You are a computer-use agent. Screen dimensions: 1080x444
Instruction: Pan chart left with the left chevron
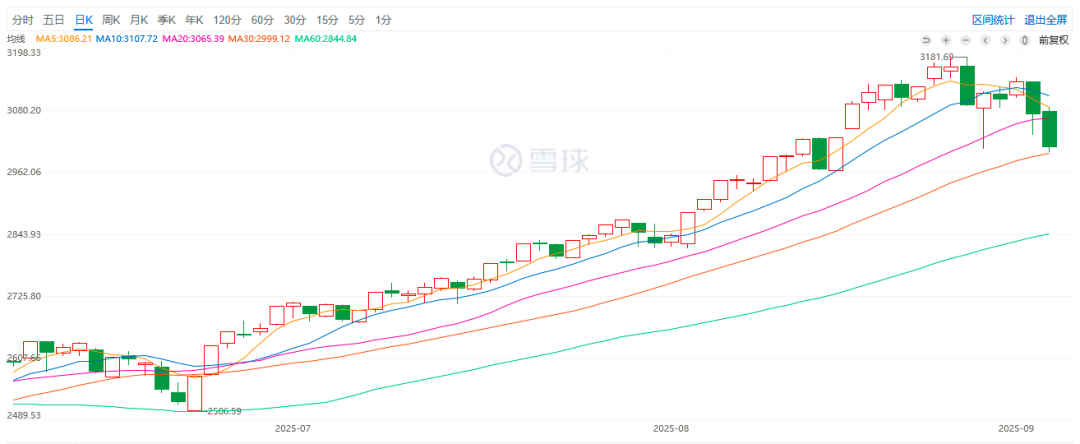tap(986, 40)
